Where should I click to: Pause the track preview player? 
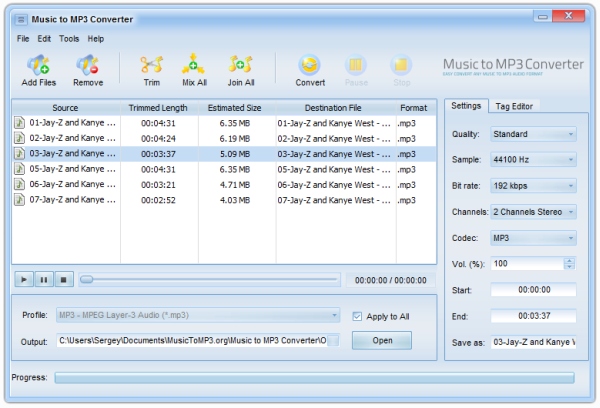click(x=44, y=279)
